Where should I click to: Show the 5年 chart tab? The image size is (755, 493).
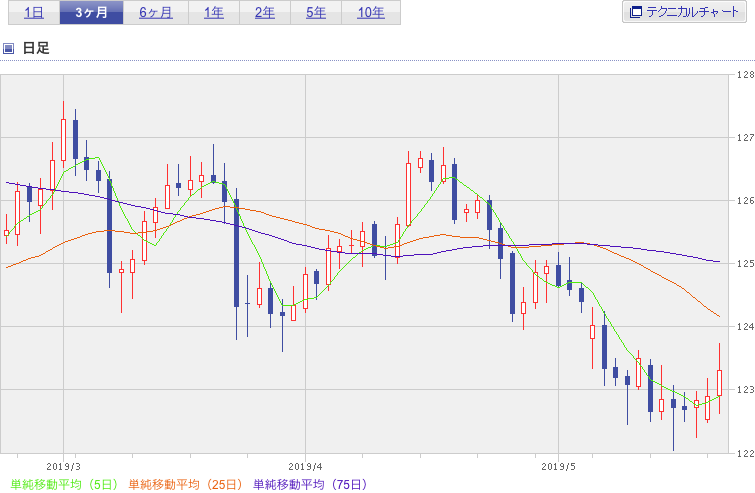316,13
